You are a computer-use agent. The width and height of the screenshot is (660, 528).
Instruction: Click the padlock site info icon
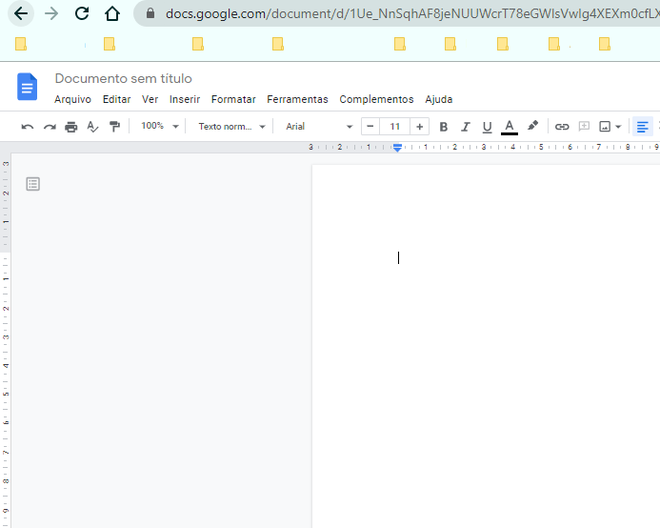click(150, 13)
